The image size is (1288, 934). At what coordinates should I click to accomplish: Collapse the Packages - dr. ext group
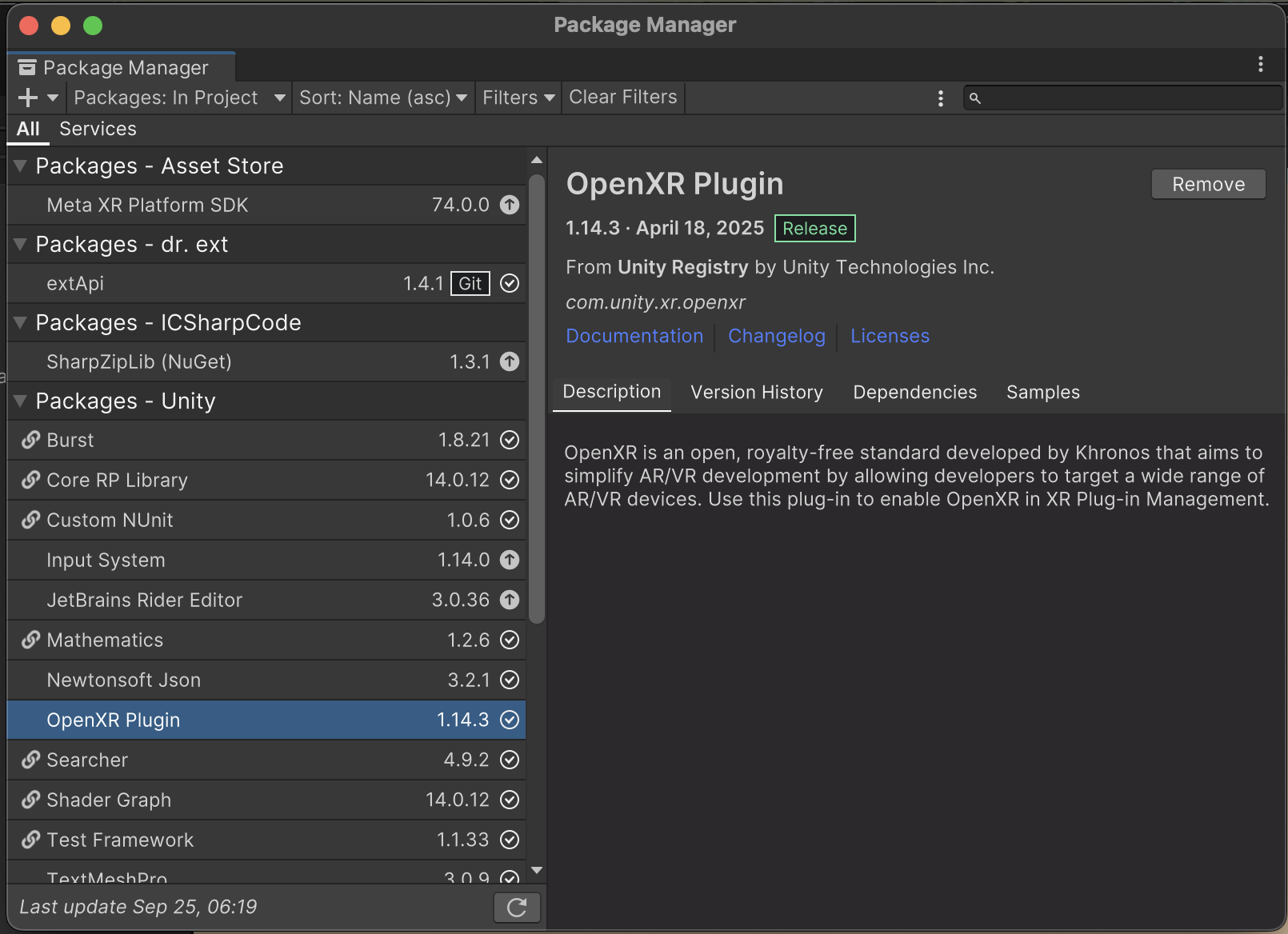(x=21, y=245)
